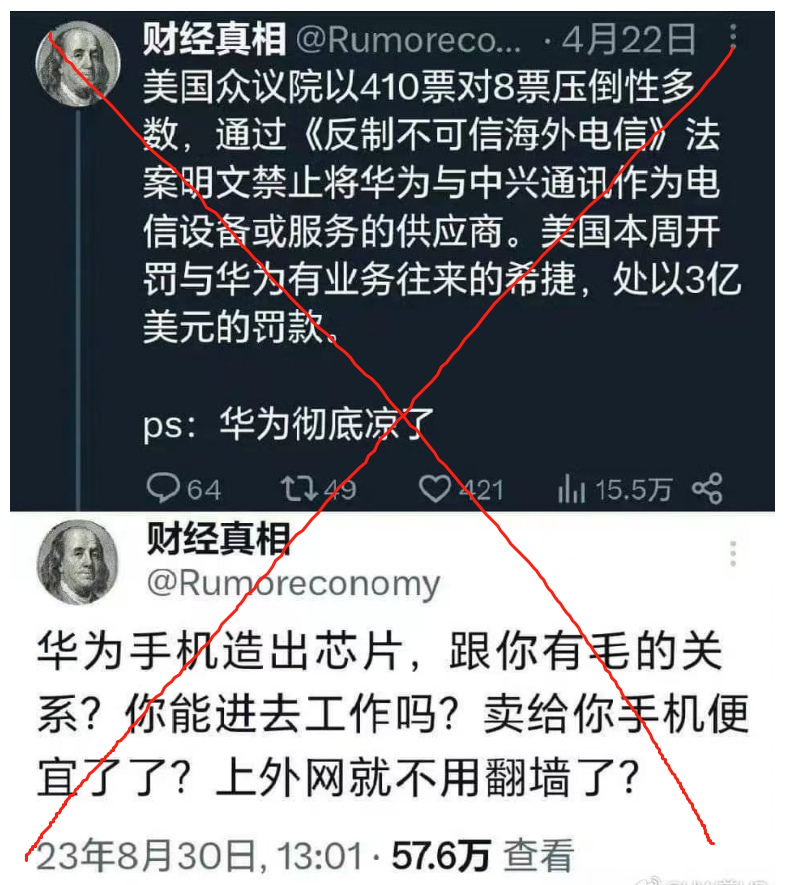Open 4月22日 tweet date

point(629,40)
